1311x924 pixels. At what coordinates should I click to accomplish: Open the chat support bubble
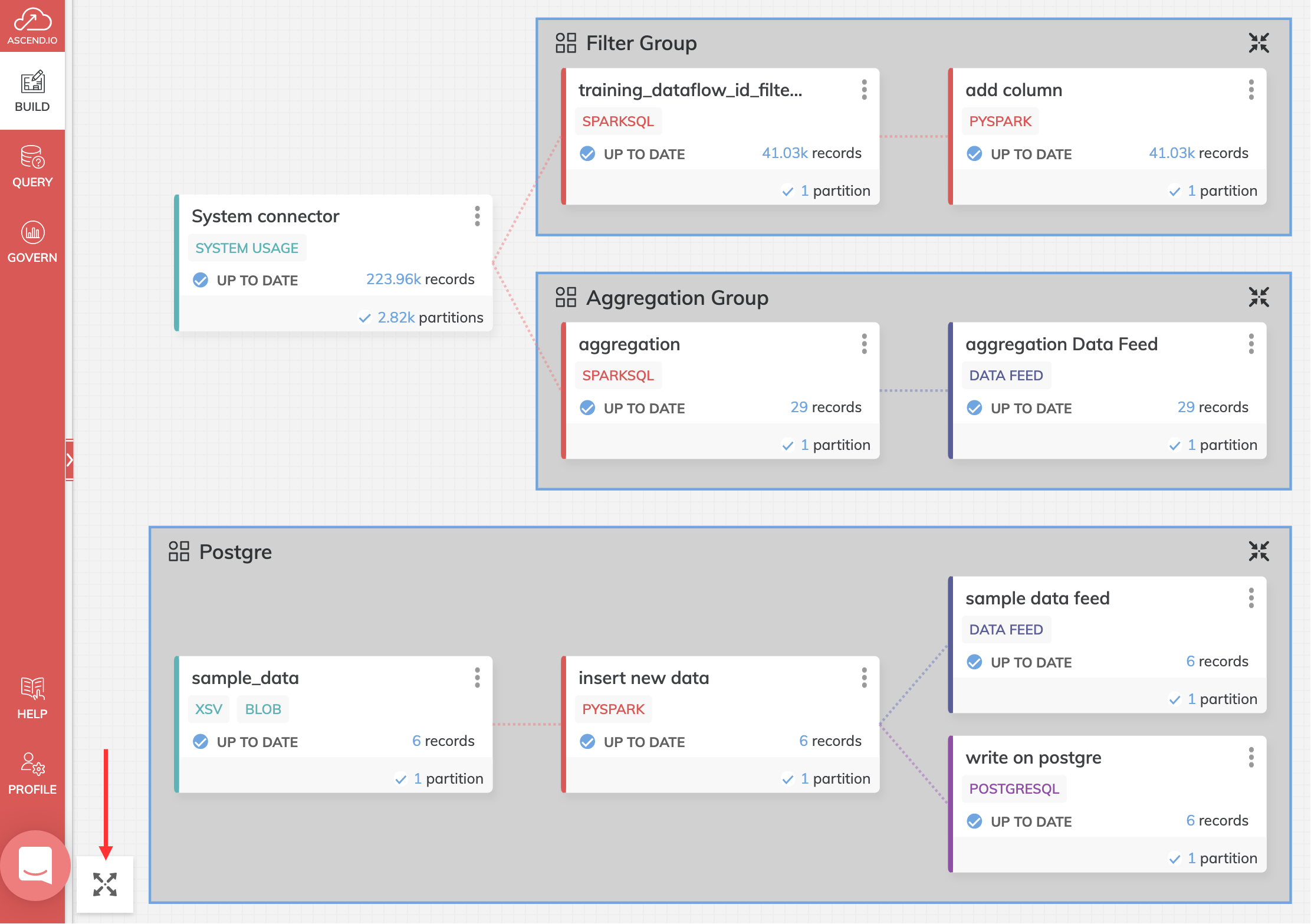pyautogui.click(x=35, y=865)
